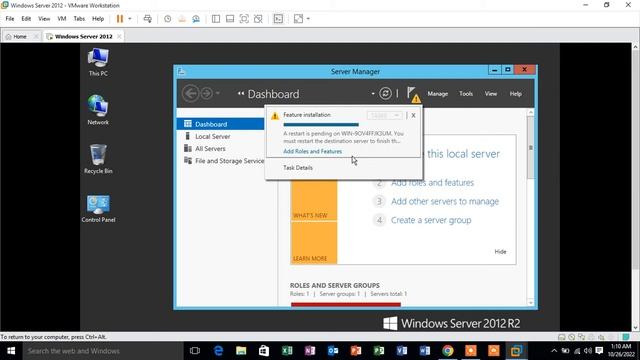Open the Manage menu in Server Manager

(x=438, y=94)
